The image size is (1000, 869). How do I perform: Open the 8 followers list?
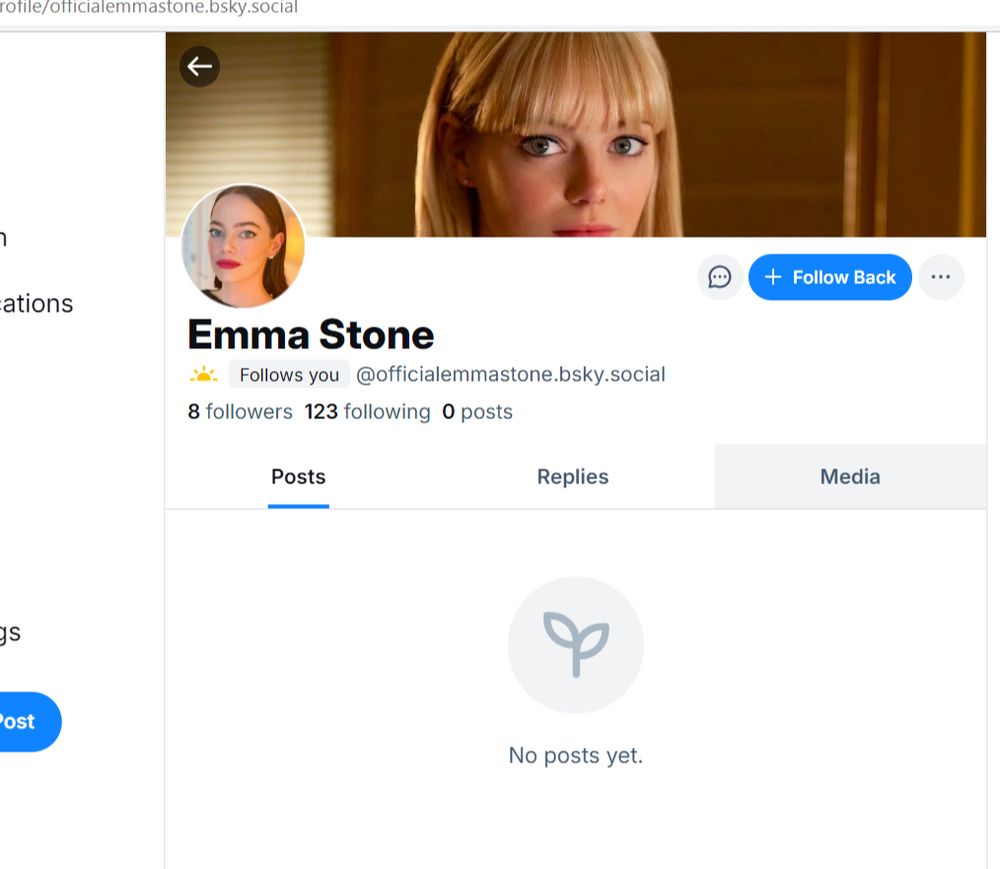(x=240, y=412)
